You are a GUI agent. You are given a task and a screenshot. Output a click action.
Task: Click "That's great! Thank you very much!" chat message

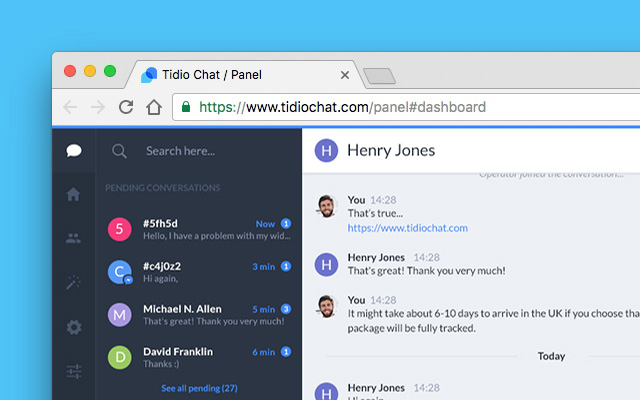(x=427, y=271)
